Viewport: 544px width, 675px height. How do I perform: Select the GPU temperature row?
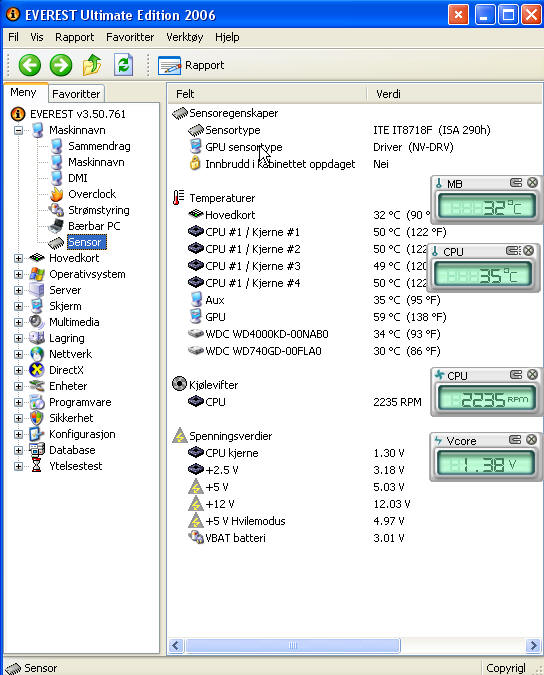(x=317, y=317)
